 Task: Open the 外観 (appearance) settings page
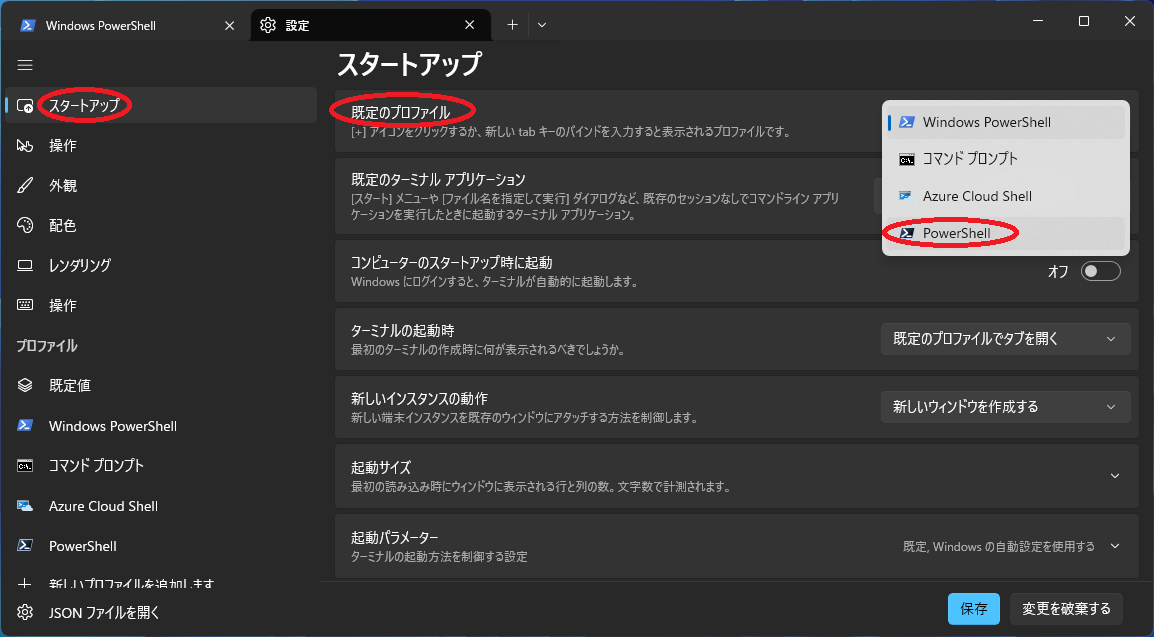62,185
